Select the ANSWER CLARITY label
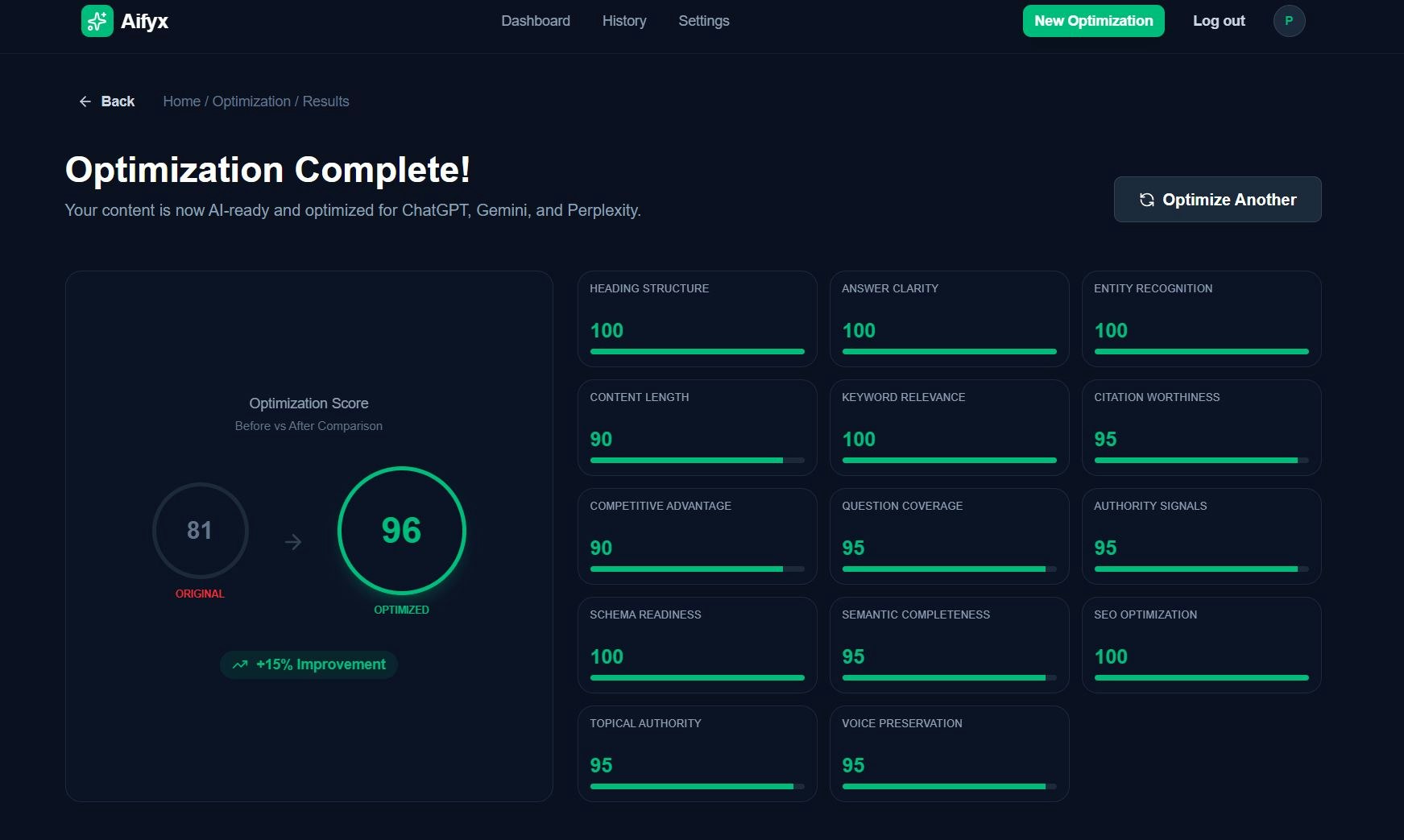Viewport: 1404px width, 840px height. click(x=890, y=288)
